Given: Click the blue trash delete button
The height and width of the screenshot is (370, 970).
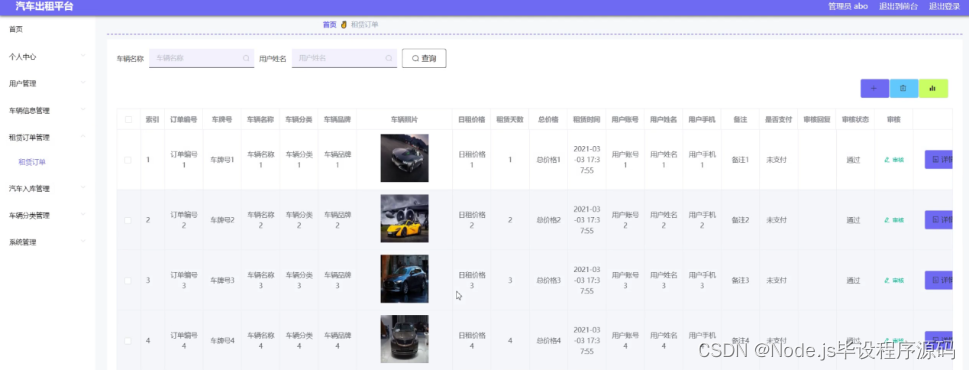Looking at the screenshot, I should click(903, 88).
